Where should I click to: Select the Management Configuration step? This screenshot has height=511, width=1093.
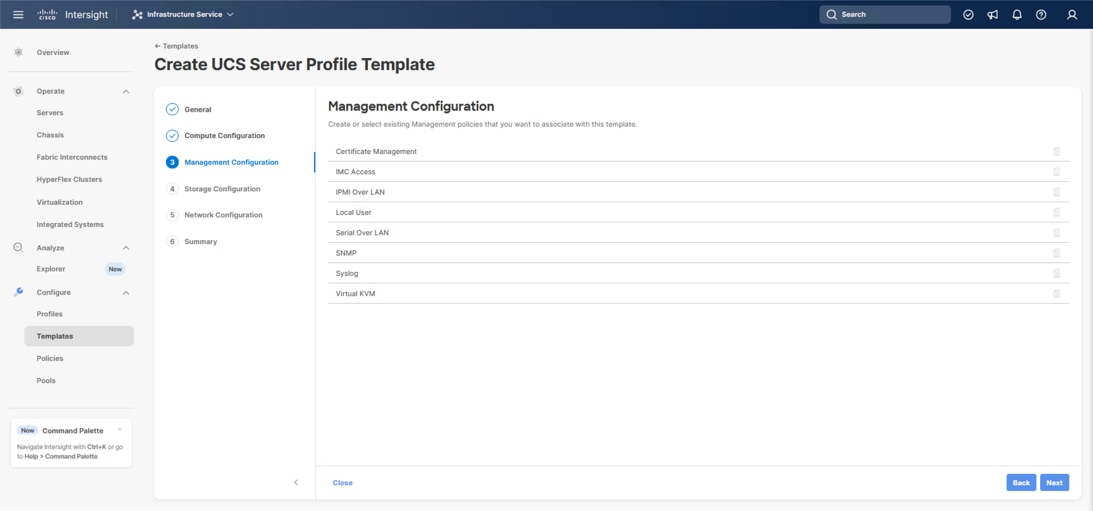pos(222,162)
